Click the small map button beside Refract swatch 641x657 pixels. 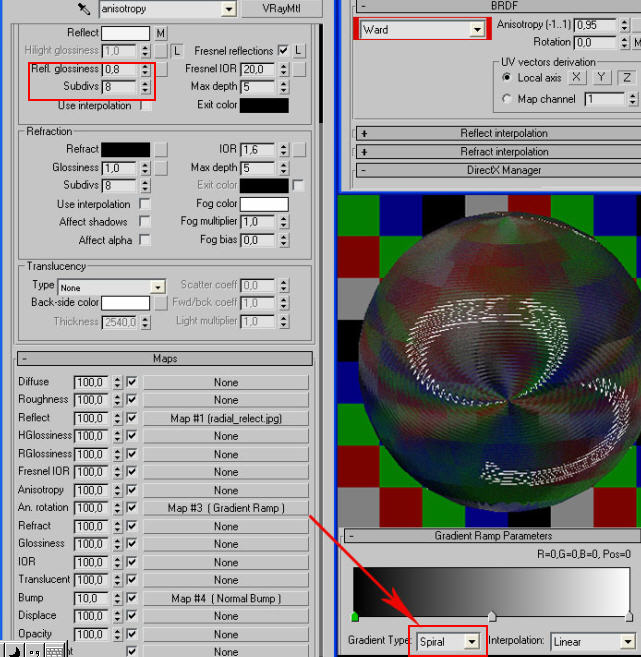(161, 150)
